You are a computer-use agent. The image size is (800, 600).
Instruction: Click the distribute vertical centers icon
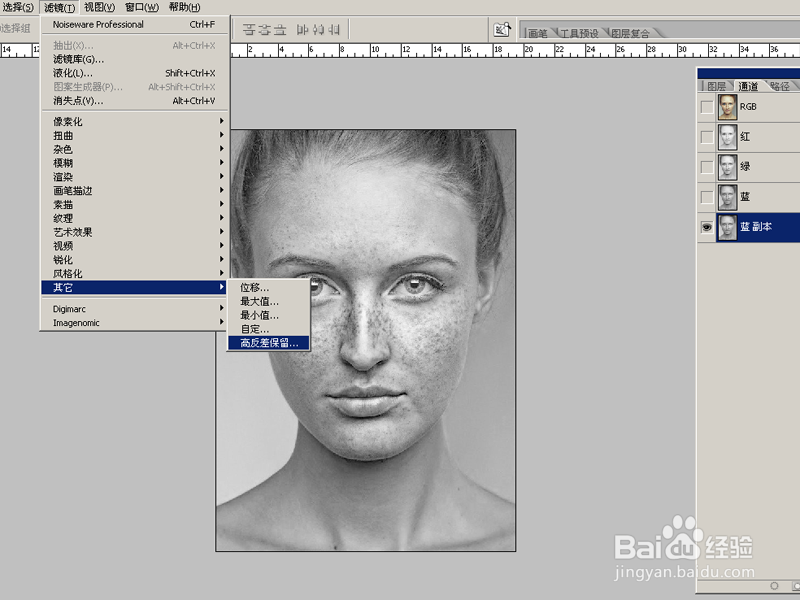coord(264,30)
